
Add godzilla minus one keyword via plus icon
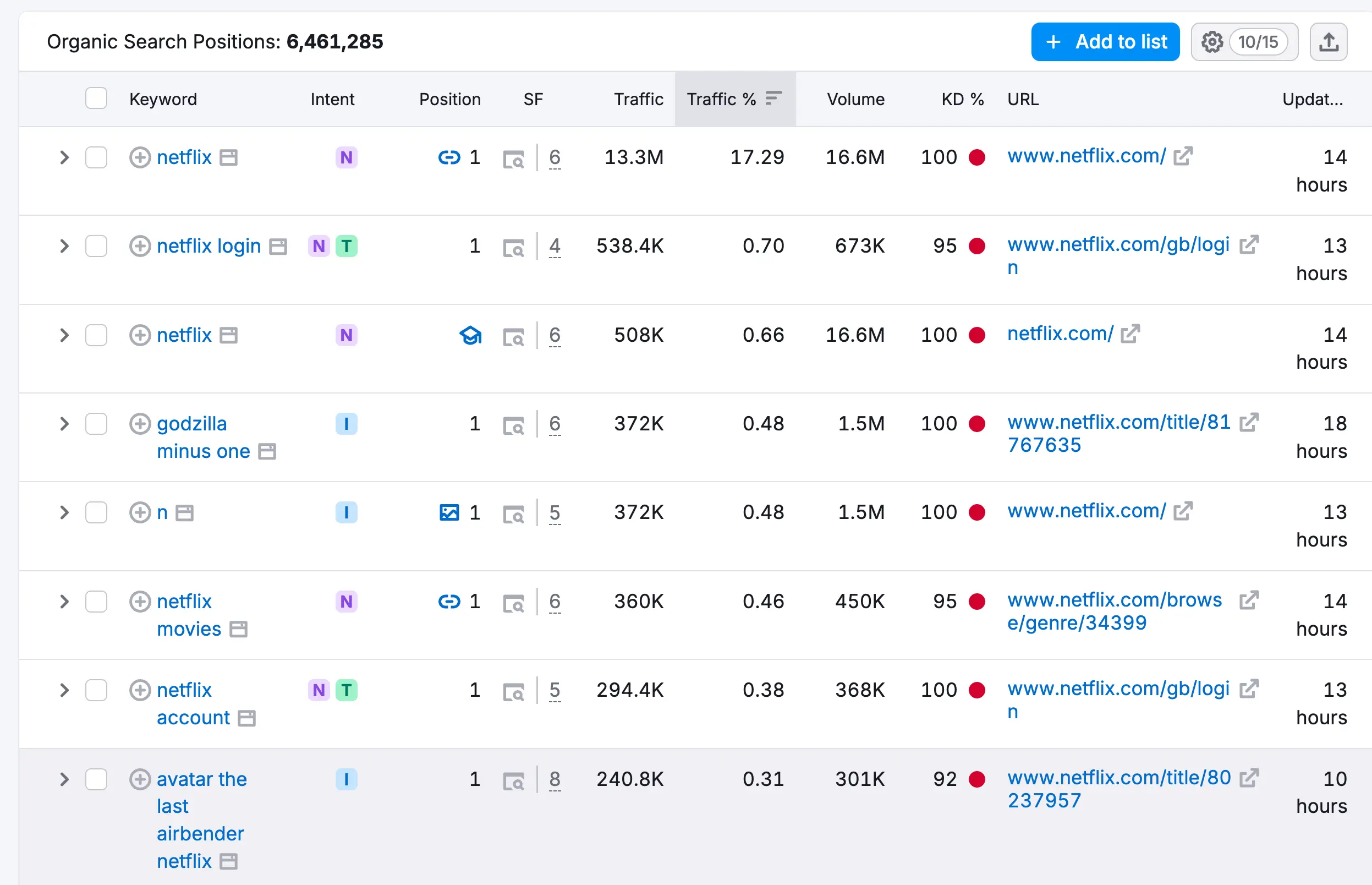pyautogui.click(x=140, y=424)
